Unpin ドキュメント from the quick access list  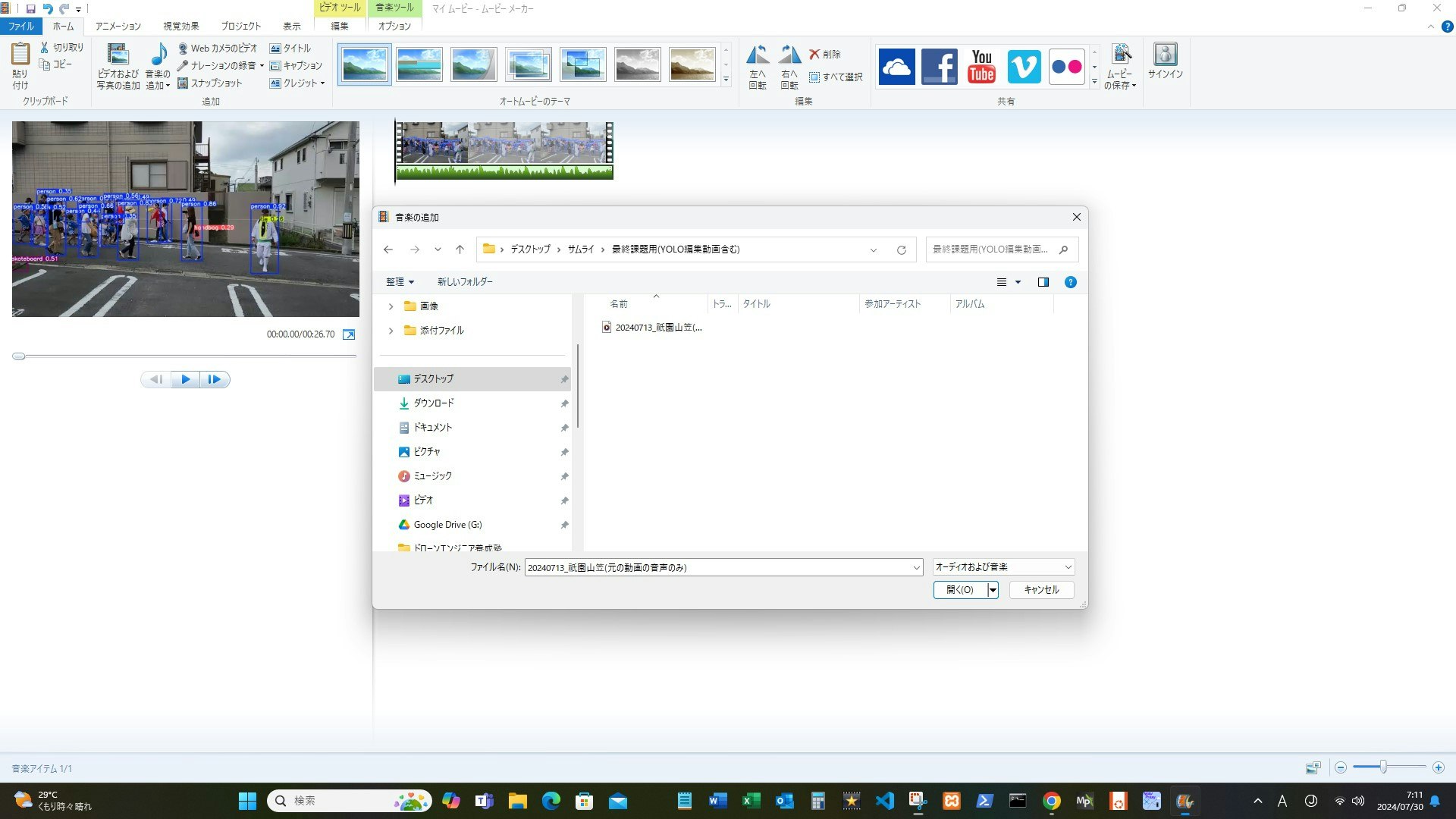click(x=564, y=428)
